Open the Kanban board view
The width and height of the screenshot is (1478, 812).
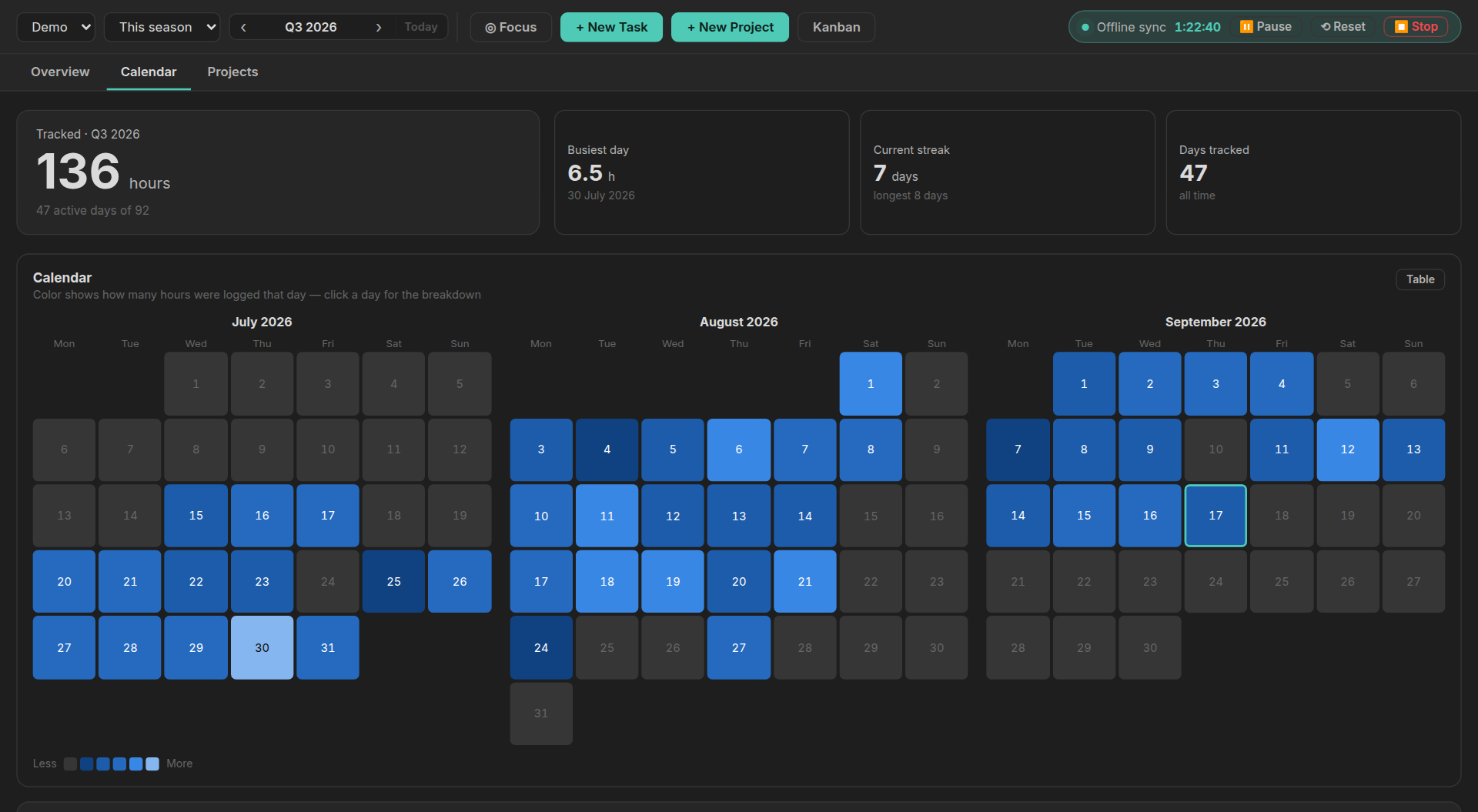(836, 27)
